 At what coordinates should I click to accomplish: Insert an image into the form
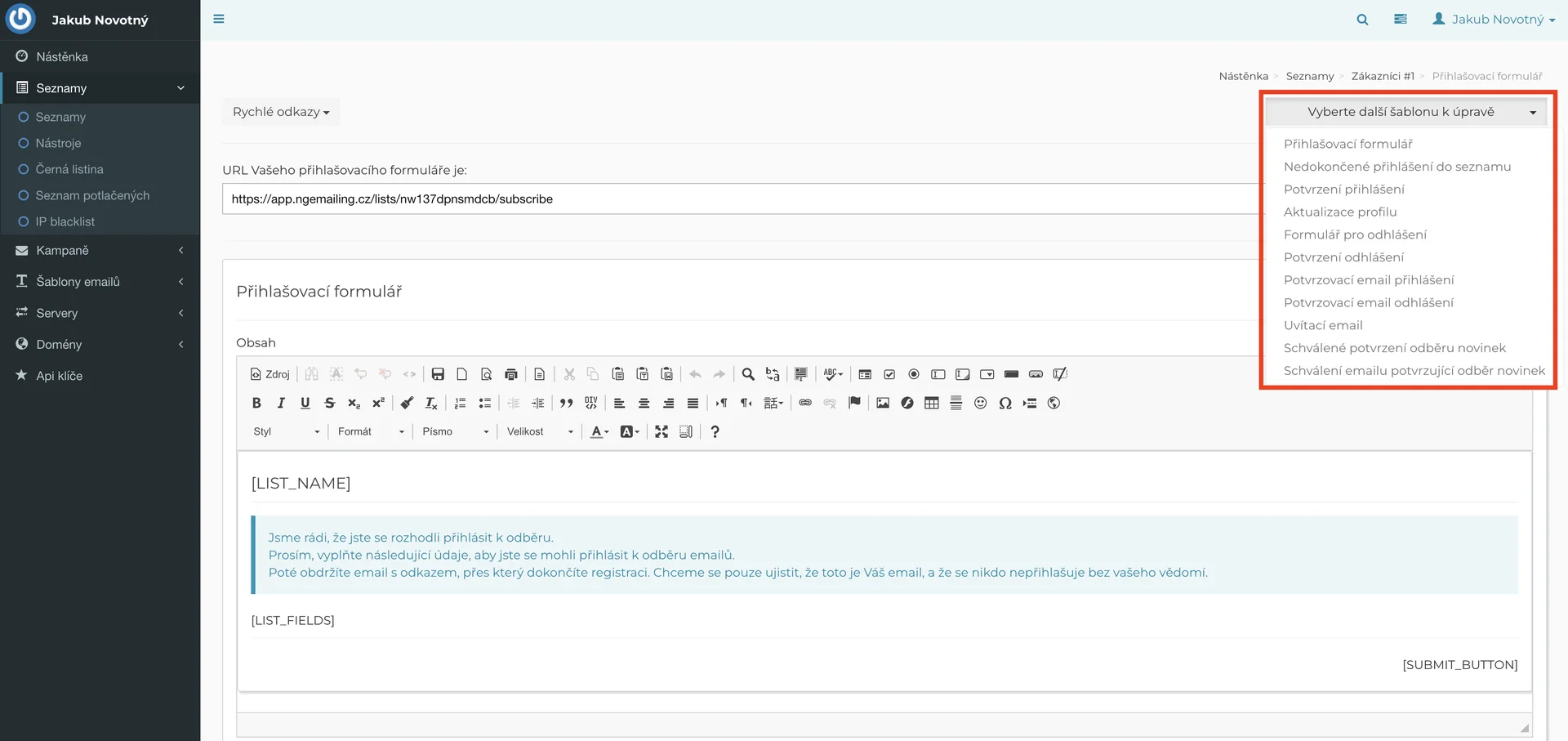point(883,403)
